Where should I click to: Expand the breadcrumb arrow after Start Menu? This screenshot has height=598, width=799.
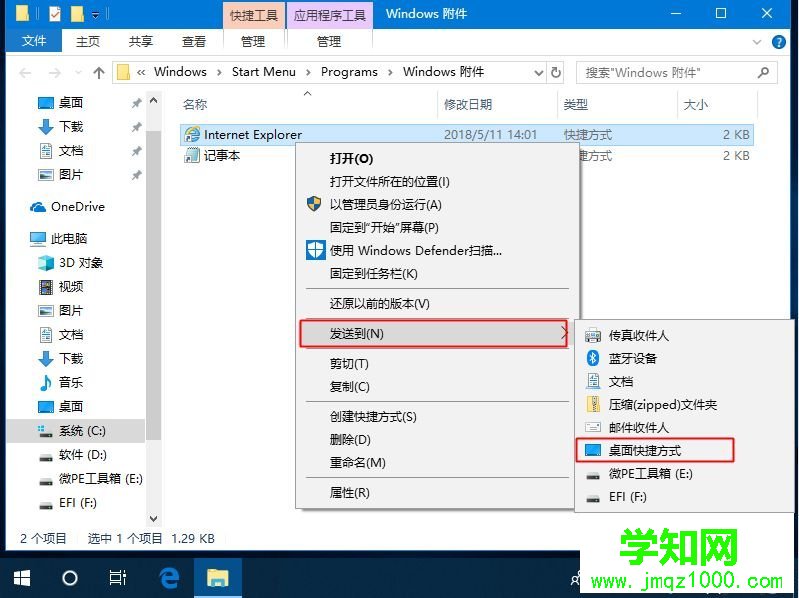pos(308,73)
